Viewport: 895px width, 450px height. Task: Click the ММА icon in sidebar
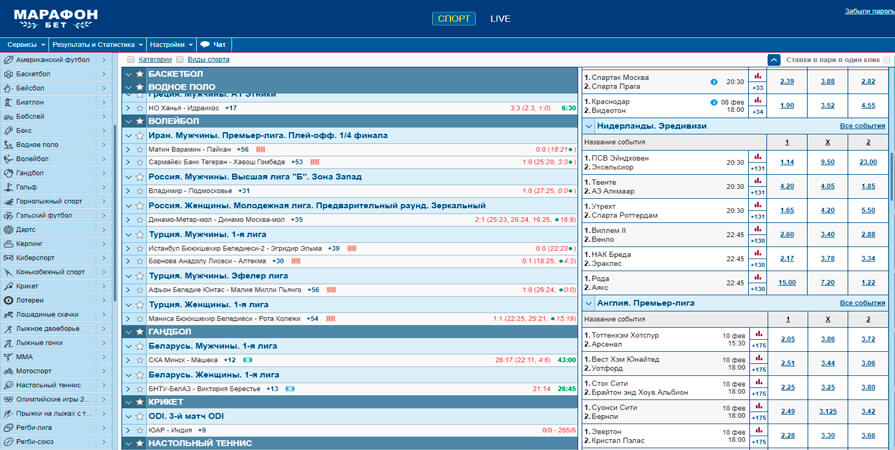click(8, 357)
